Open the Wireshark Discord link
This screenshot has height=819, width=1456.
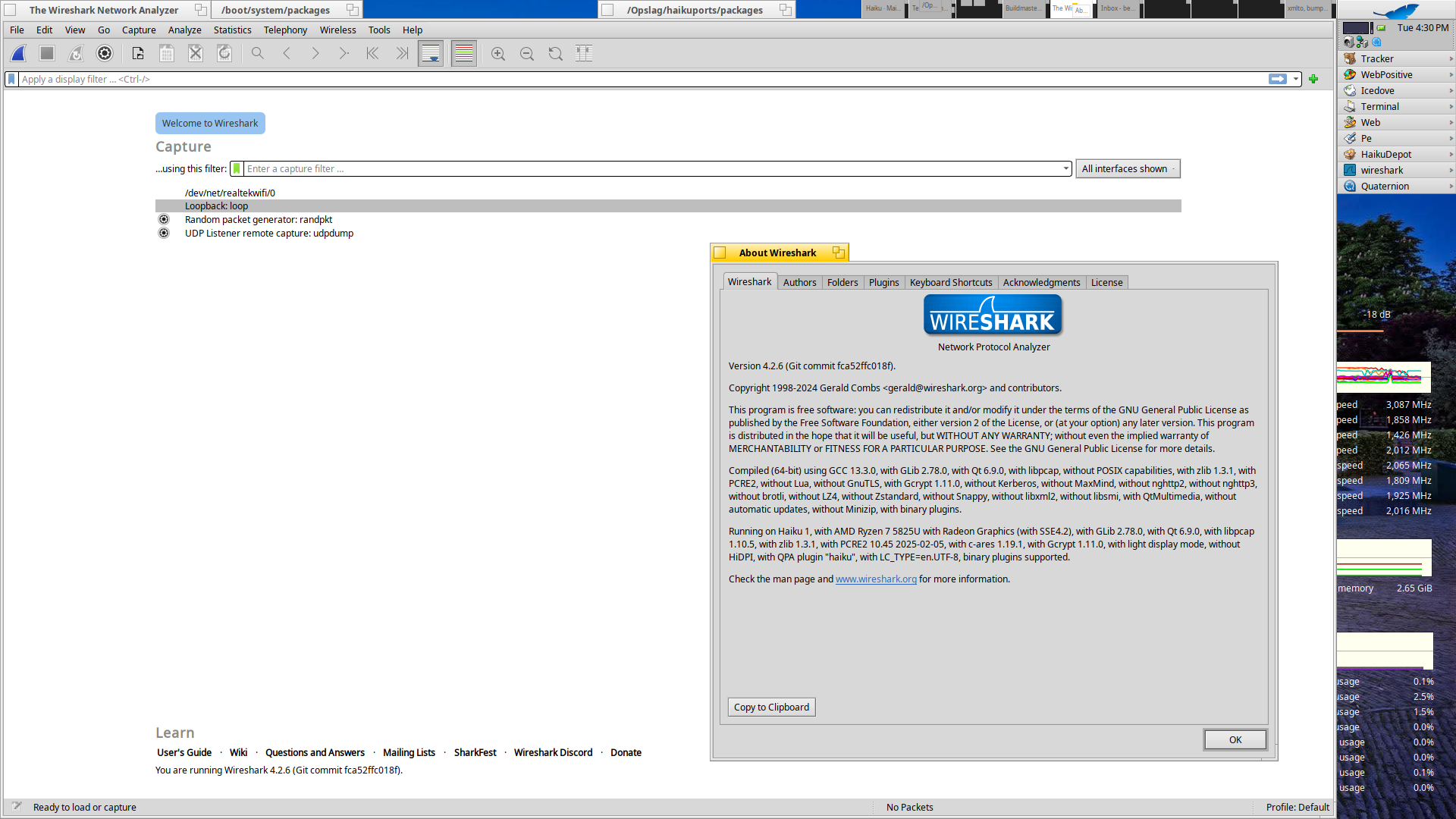(553, 752)
